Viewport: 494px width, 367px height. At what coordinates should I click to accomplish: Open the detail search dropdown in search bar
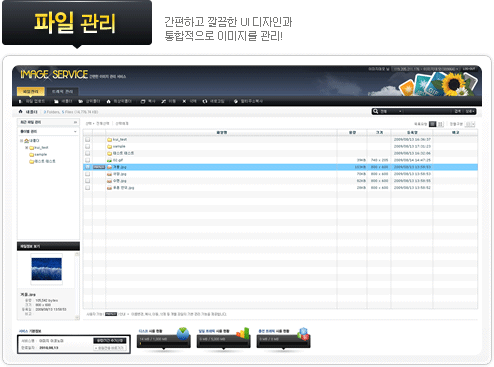click(x=470, y=111)
